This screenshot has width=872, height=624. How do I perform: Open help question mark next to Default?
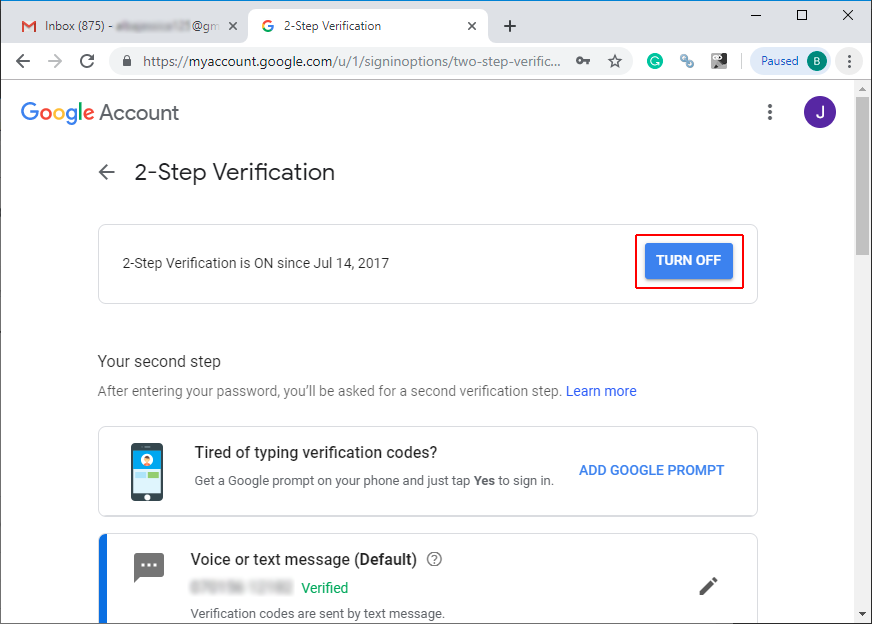tap(434, 559)
